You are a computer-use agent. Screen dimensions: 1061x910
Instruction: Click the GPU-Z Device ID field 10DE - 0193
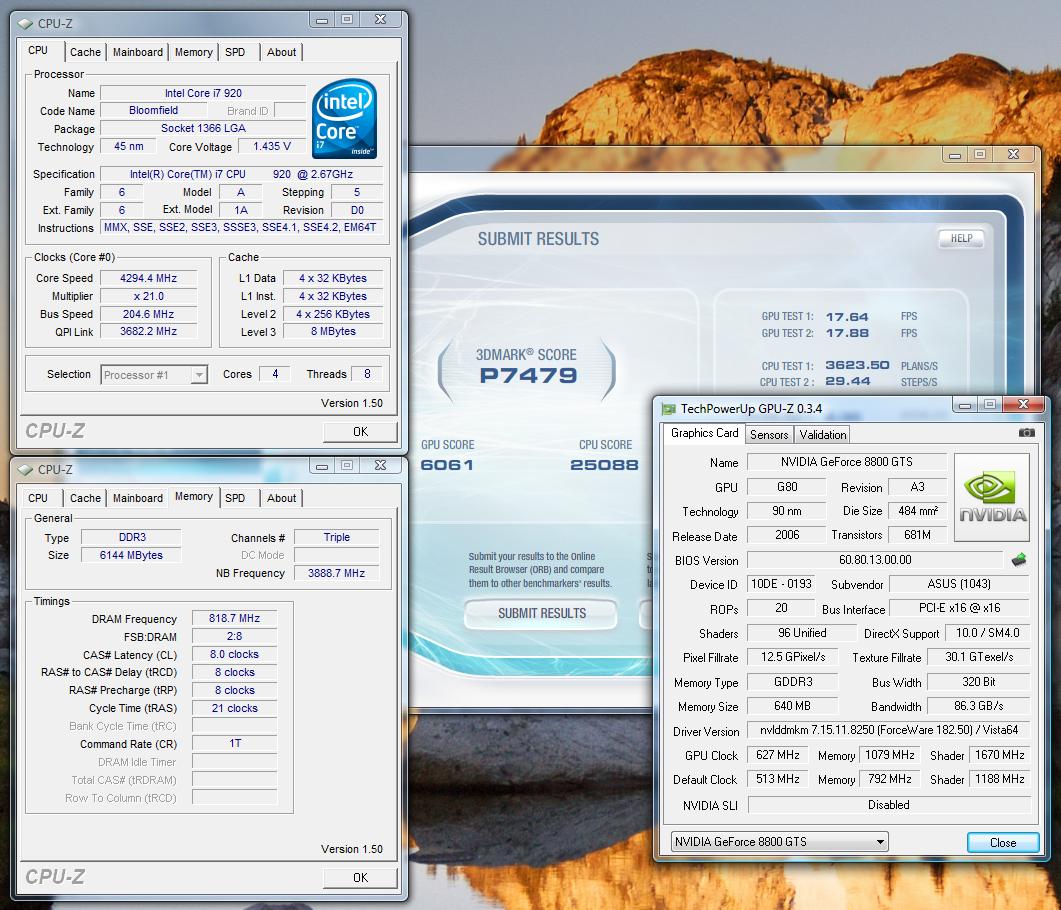point(781,584)
